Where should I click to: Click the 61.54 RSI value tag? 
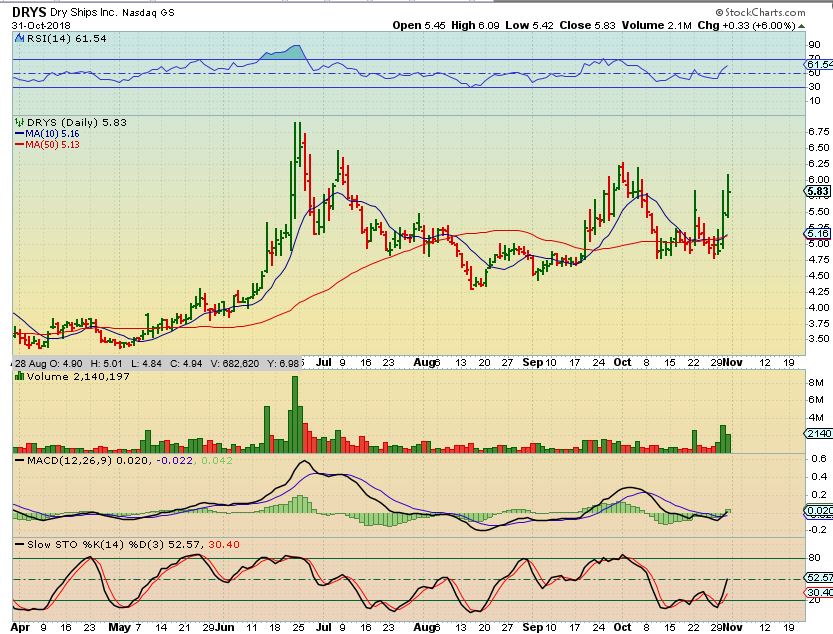click(x=817, y=65)
